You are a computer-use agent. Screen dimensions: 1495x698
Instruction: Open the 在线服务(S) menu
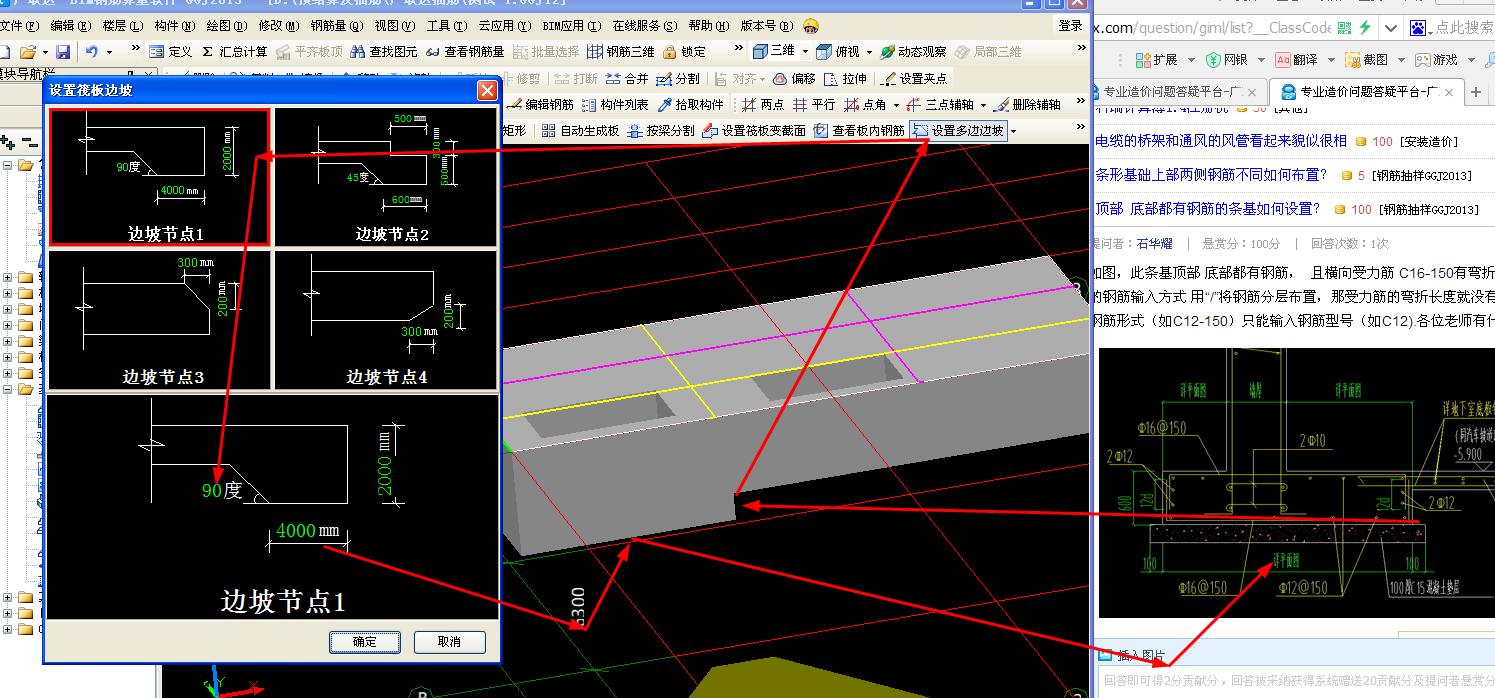(x=644, y=26)
